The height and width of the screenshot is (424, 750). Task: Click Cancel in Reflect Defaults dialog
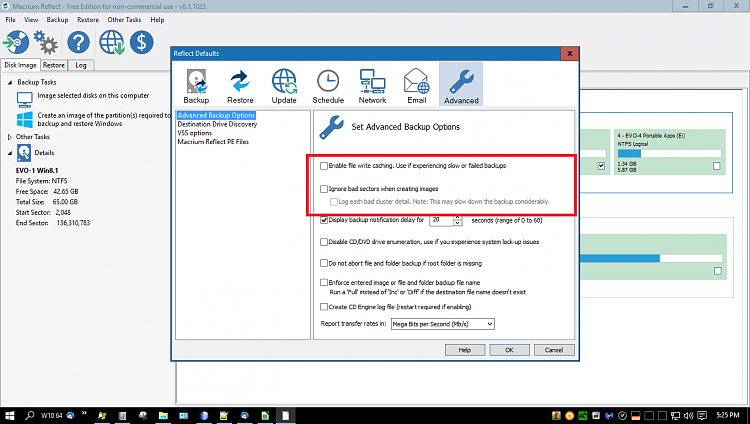pos(554,350)
